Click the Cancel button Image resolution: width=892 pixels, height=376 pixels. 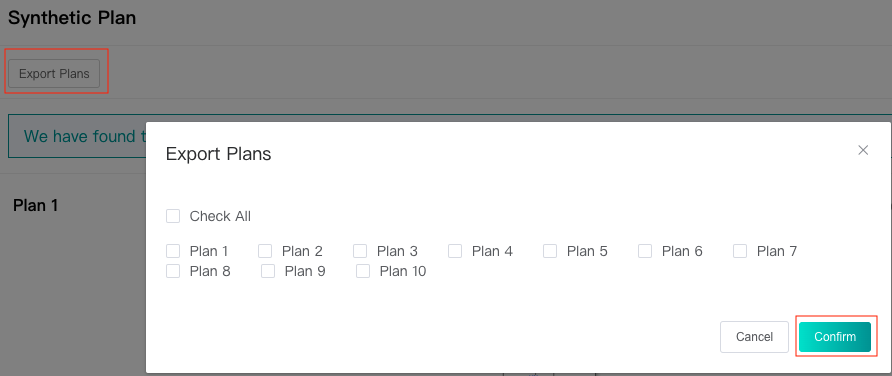click(x=754, y=337)
